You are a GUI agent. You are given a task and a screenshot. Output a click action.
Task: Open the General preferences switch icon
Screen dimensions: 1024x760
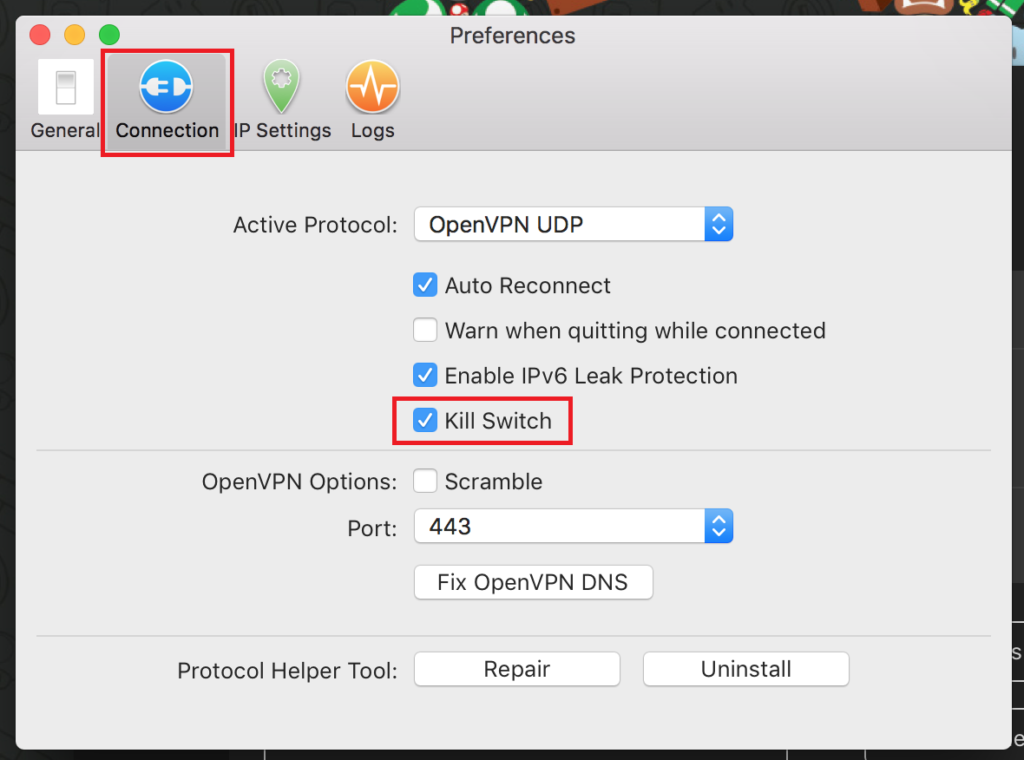(65, 87)
